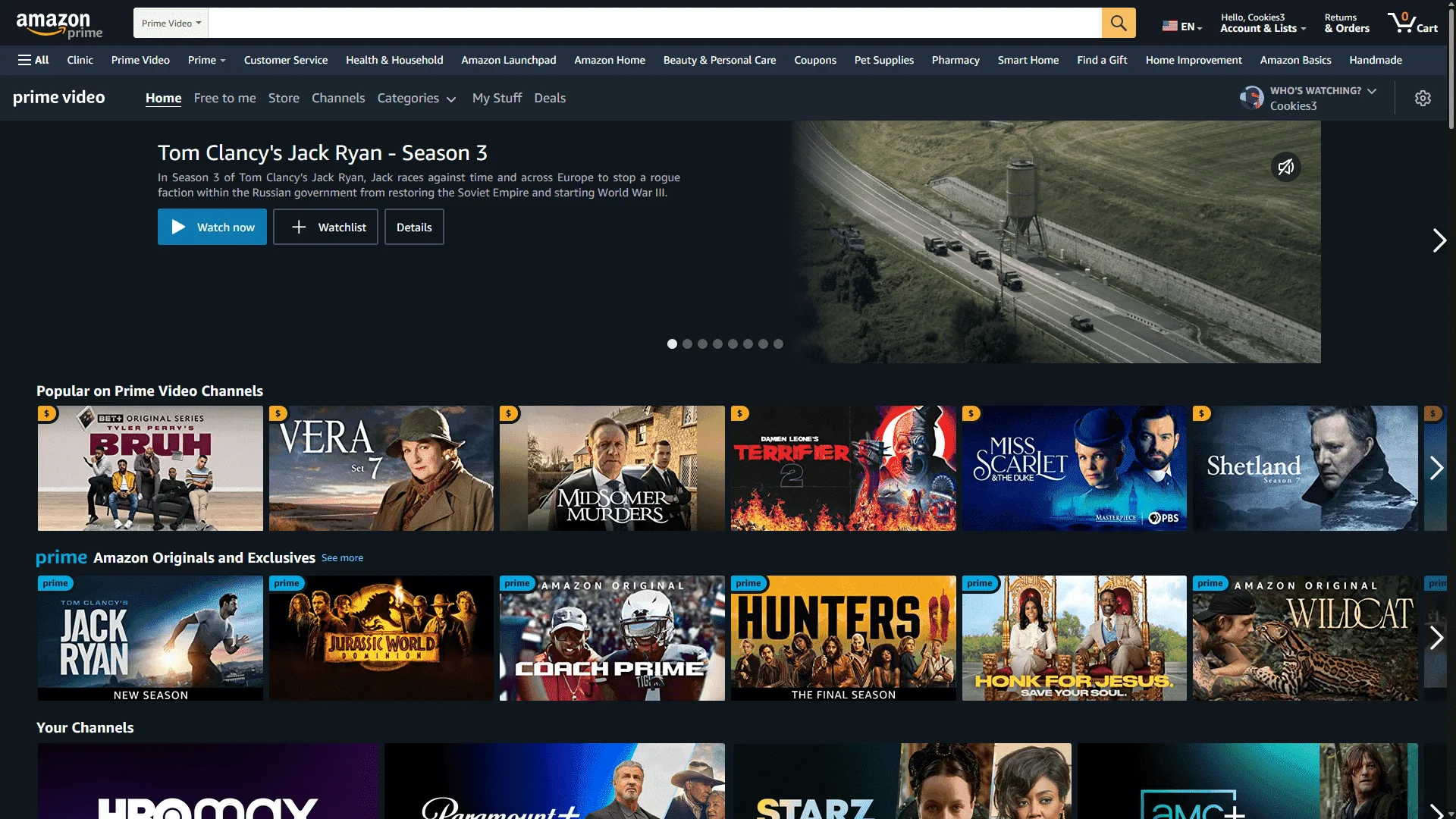Open Tyler Perry's Bruh thumbnail

tap(150, 468)
